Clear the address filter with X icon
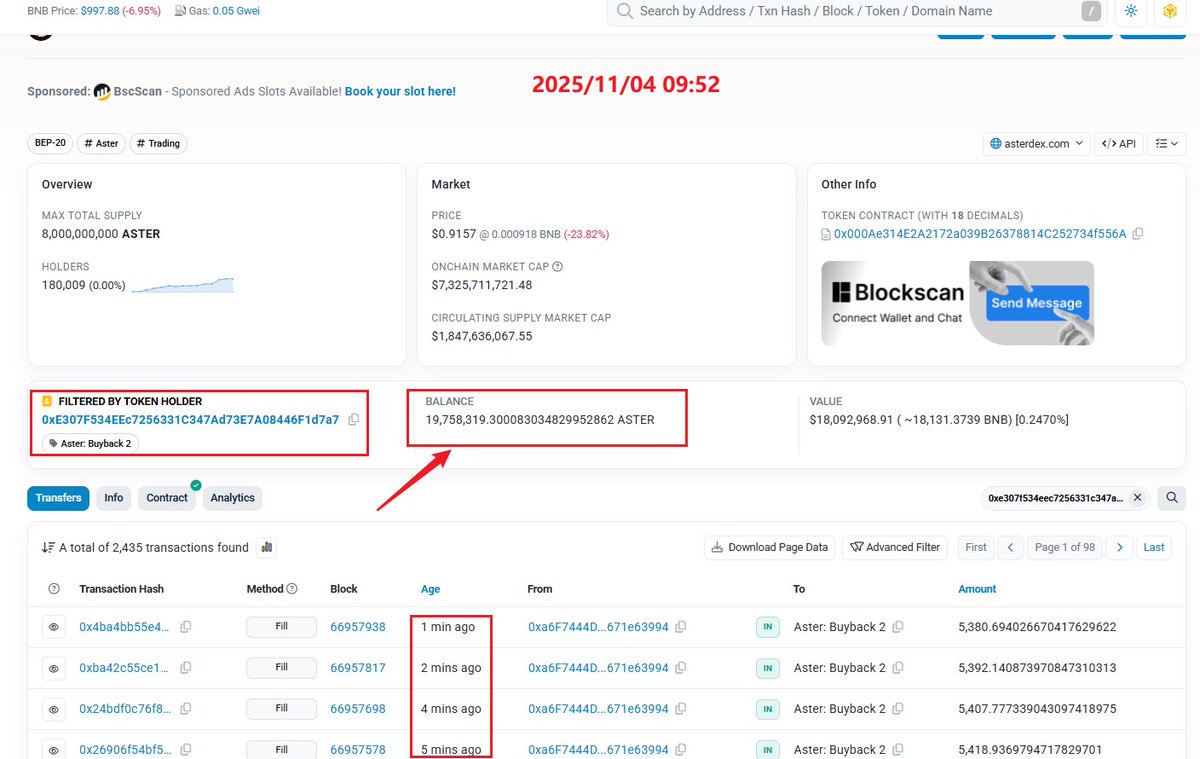Viewport: 1200px width, 759px height. [x=1137, y=497]
